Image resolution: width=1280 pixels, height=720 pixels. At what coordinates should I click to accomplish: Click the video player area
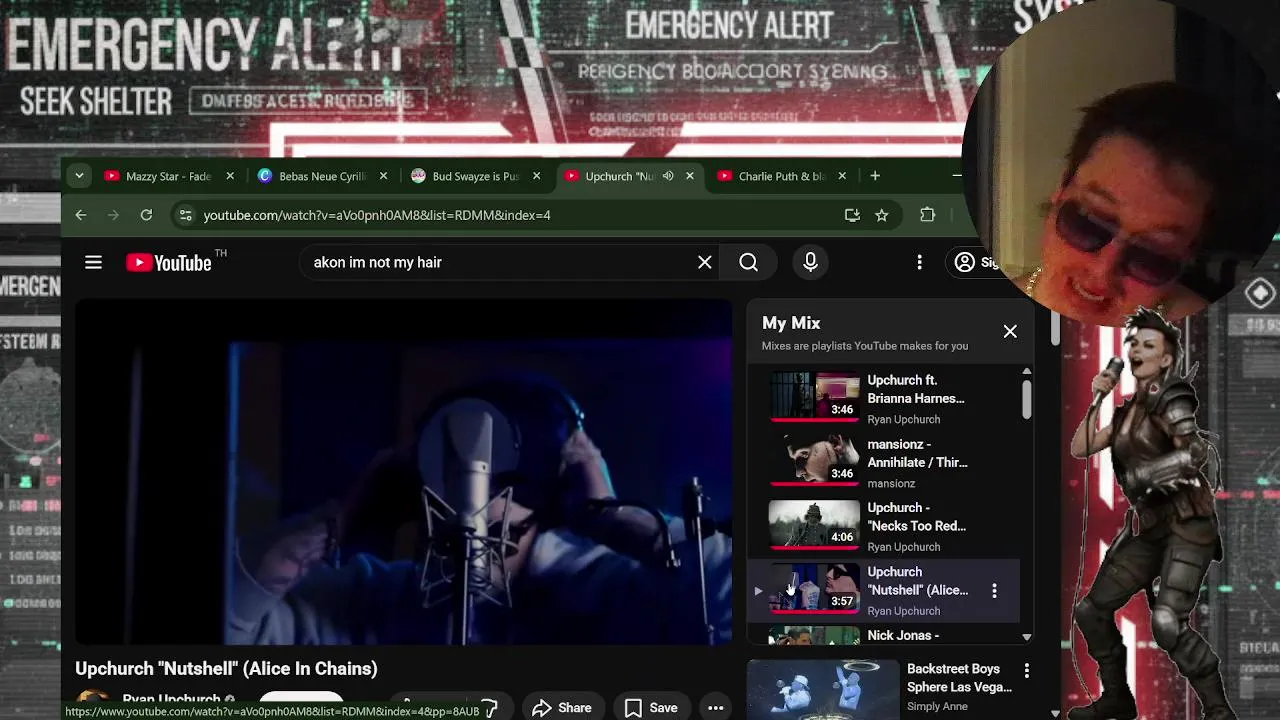point(404,472)
